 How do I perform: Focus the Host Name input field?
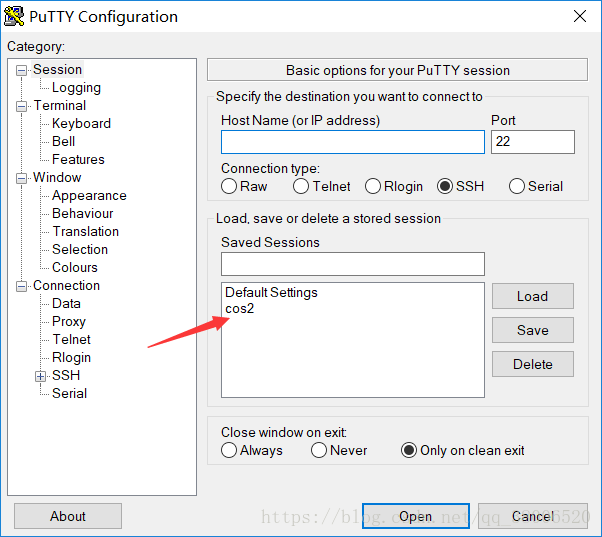point(352,142)
